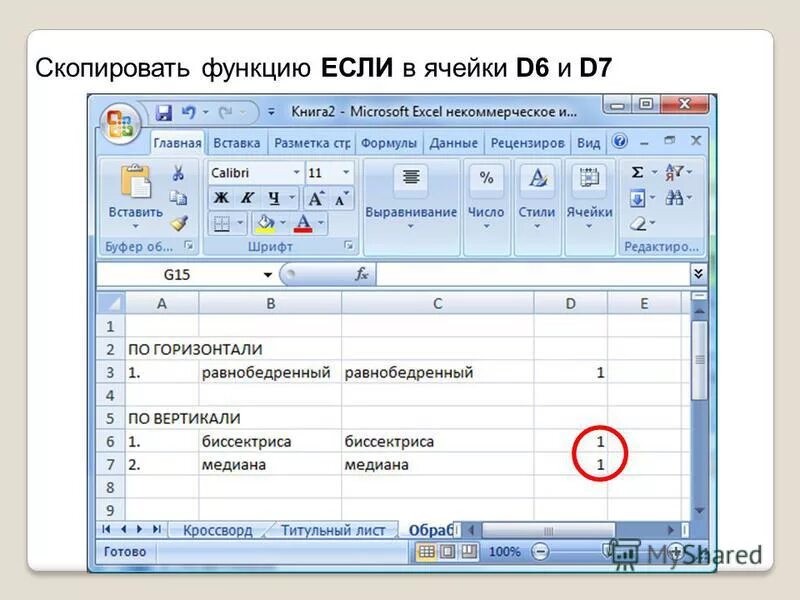Select the Bold (Ж) formatting icon
The height and width of the screenshot is (600, 800).
[222, 198]
